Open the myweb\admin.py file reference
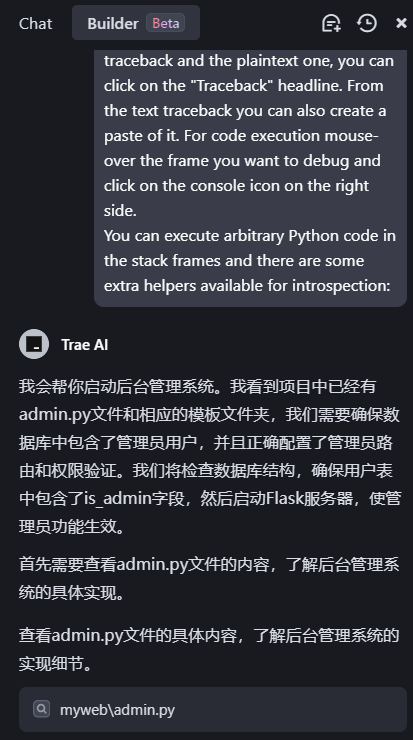Image resolution: width=413 pixels, height=740 pixels. point(212,709)
